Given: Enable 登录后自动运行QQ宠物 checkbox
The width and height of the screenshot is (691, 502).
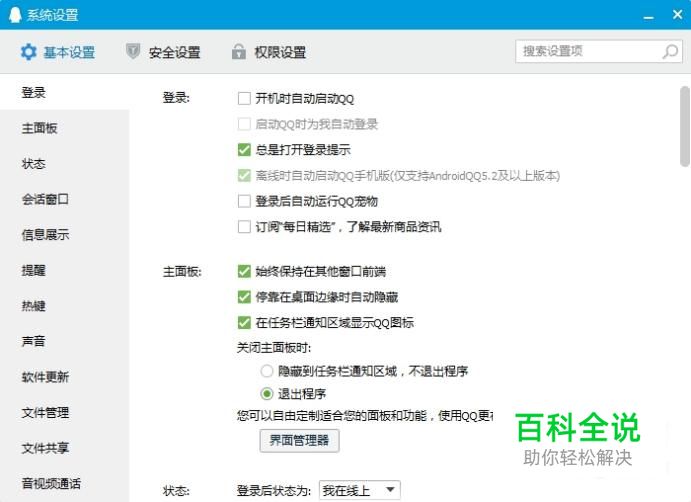Looking at the screenshot, I should tap(244, 201).
